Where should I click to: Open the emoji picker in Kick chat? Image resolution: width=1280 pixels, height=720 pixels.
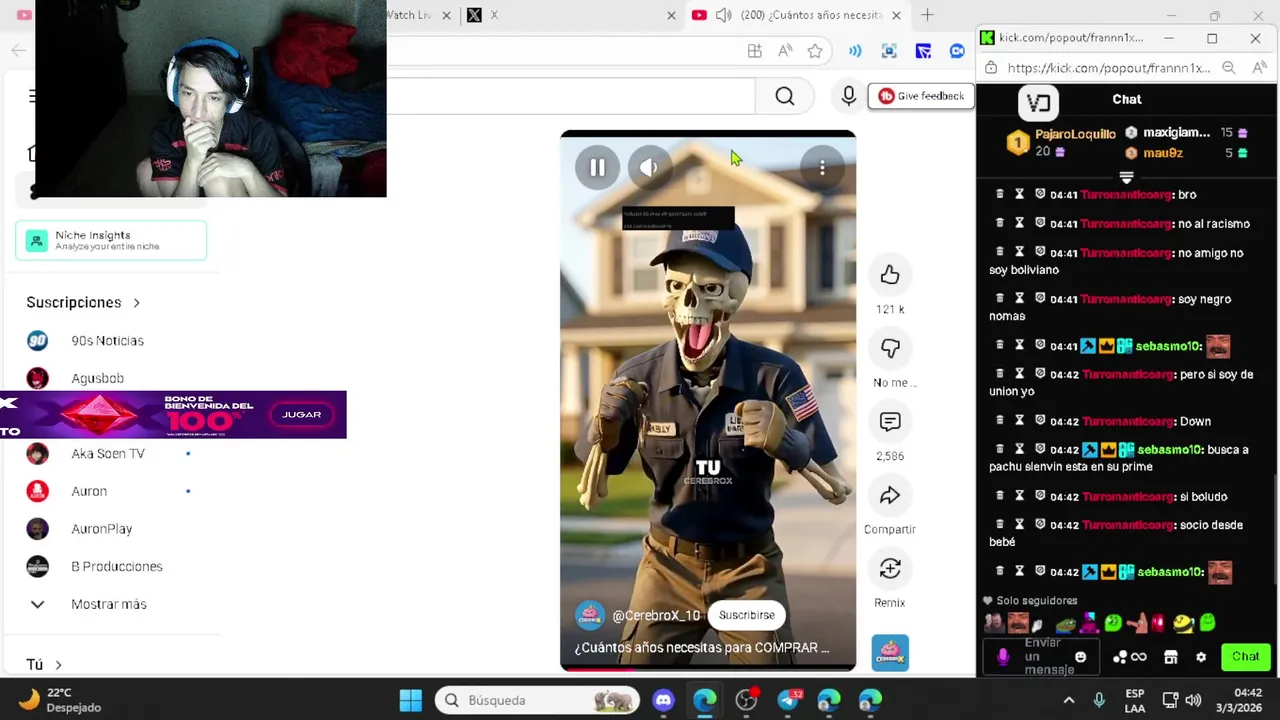coord(1080,657)
